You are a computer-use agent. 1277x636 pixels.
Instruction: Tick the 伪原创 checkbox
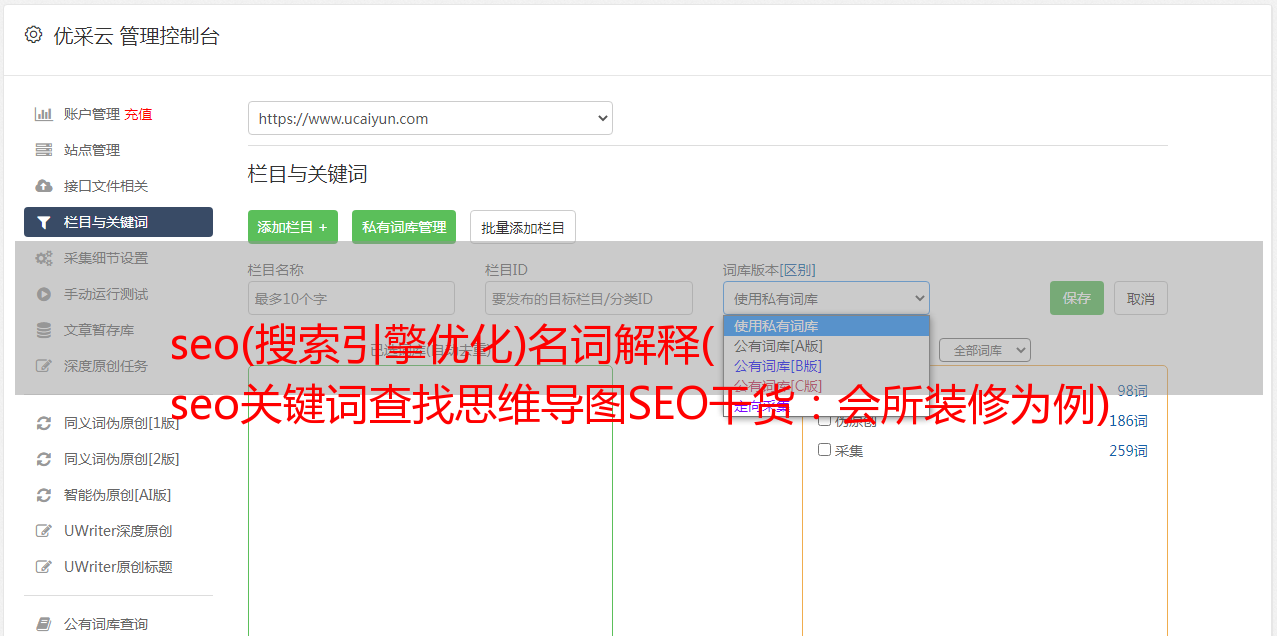pos(825,420)
